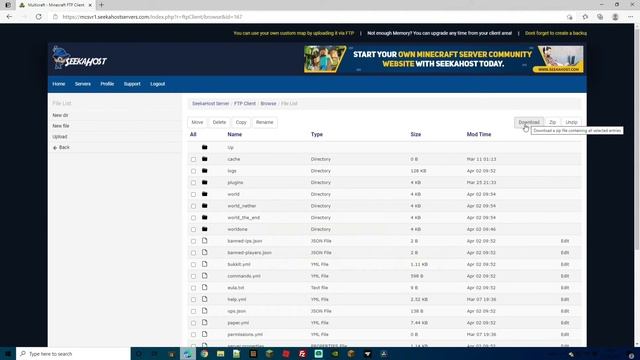
Task: Click the banned-players.json file icon
Action: (204, 252)
